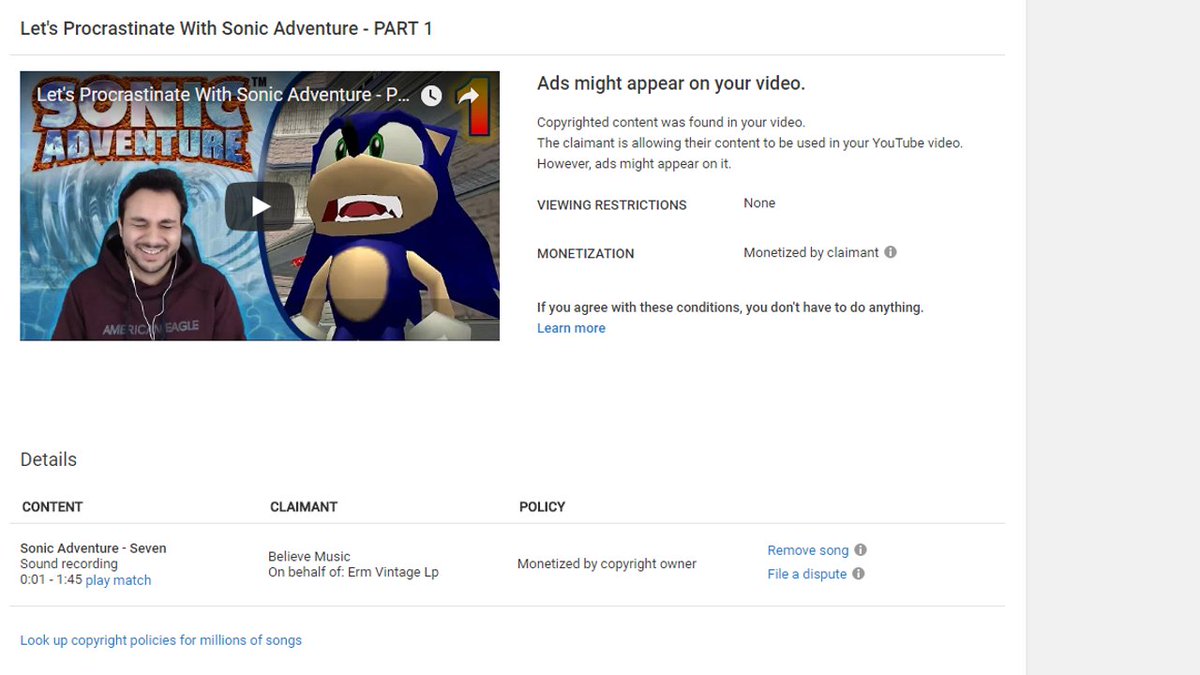The image size is (1200, 675).
Task: Open the video title link in player
Action: click(x=223, y=95)
